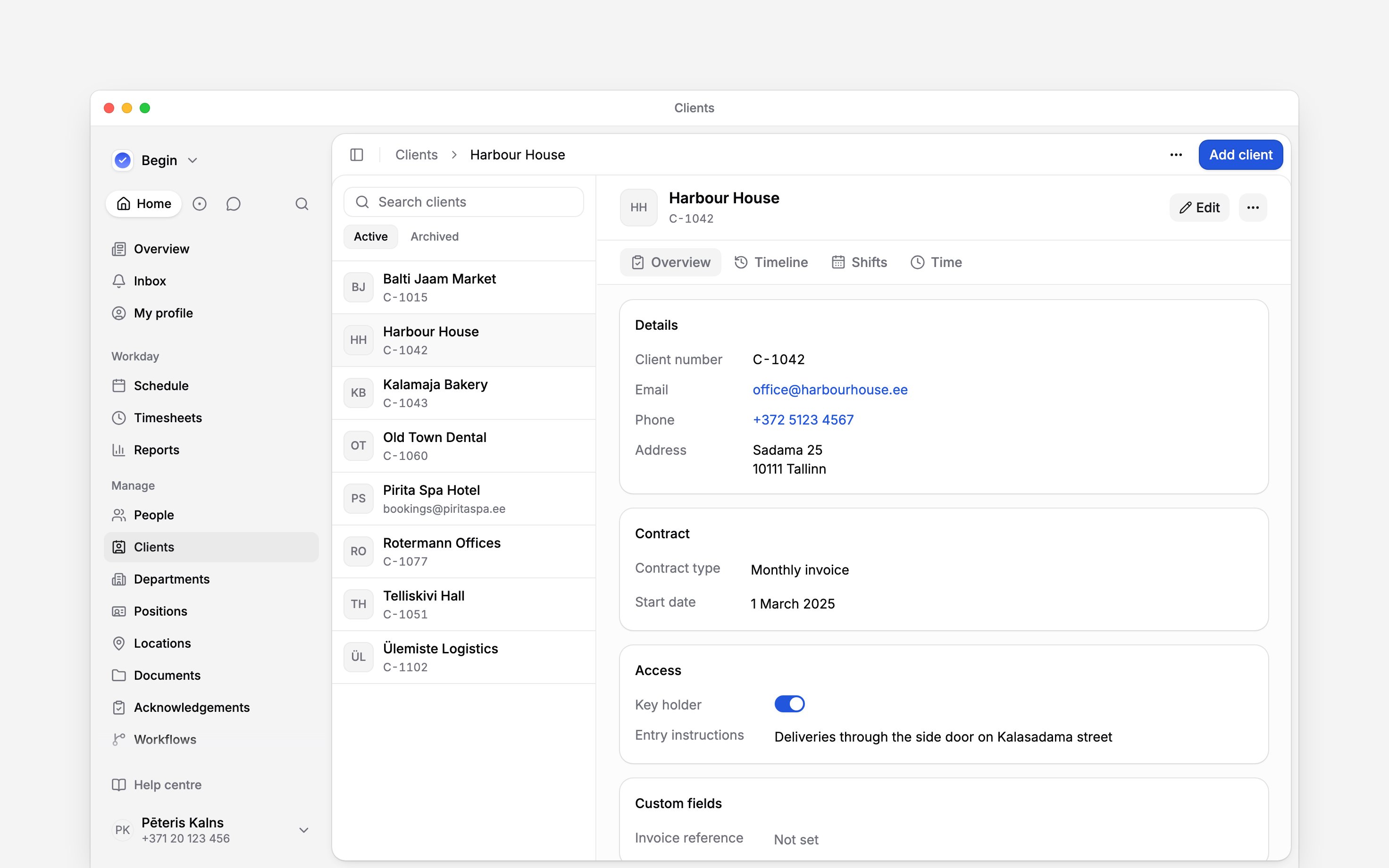Screen dimensions: 1389x868
Task: Select the Active clients filter
Action: [371, 236]
